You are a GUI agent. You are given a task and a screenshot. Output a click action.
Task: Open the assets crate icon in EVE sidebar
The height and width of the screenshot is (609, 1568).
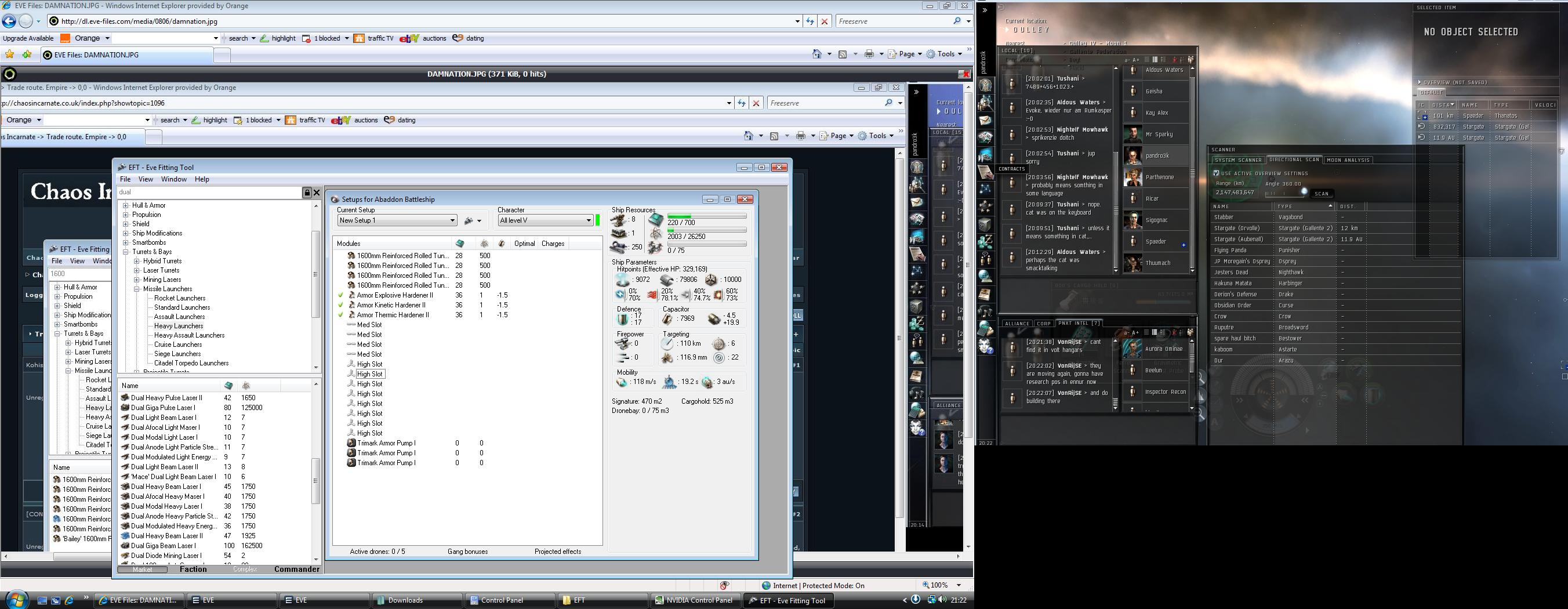(985, 224)
